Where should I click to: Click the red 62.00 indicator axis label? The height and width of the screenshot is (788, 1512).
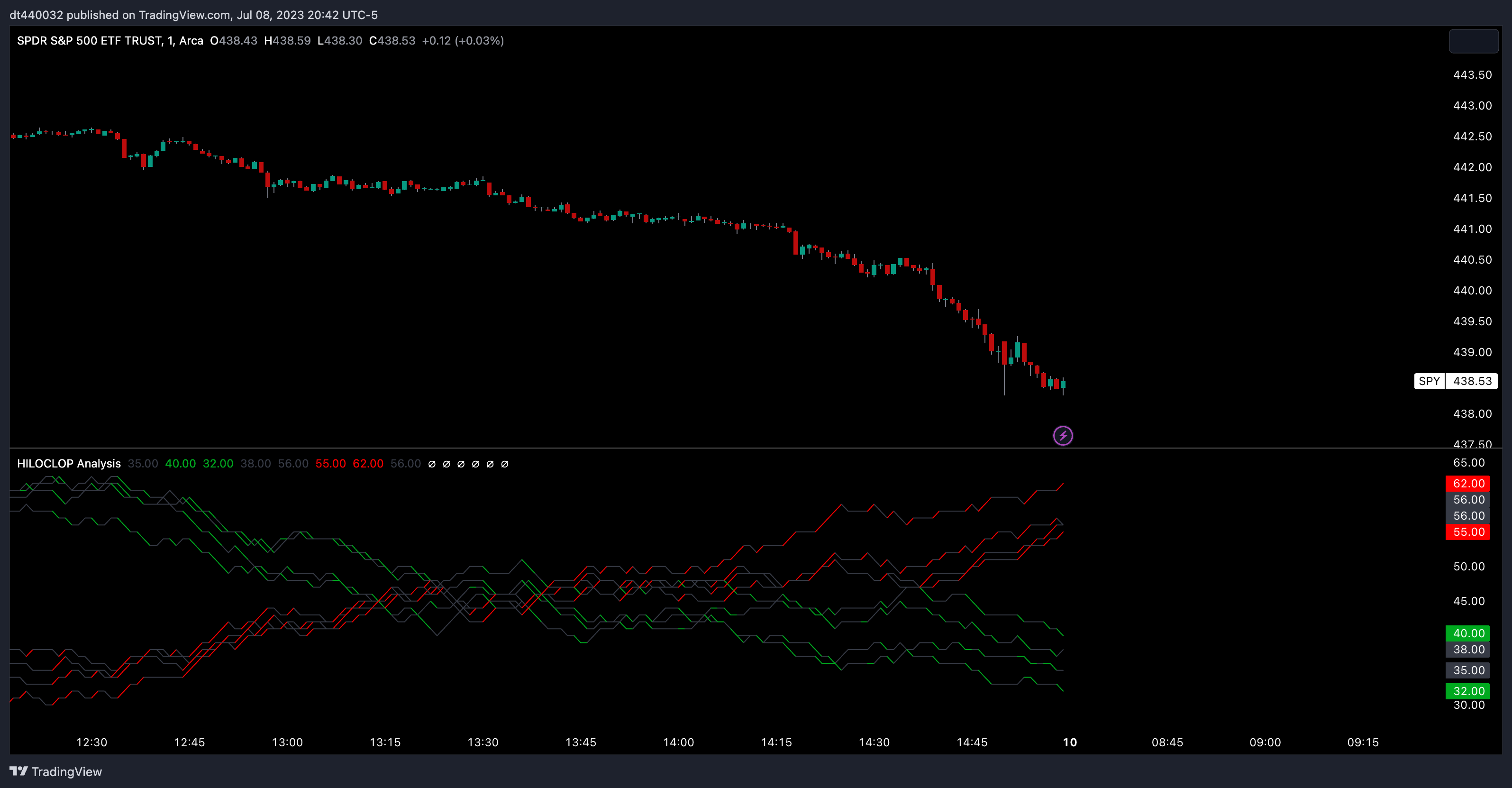coord(1468,483)
